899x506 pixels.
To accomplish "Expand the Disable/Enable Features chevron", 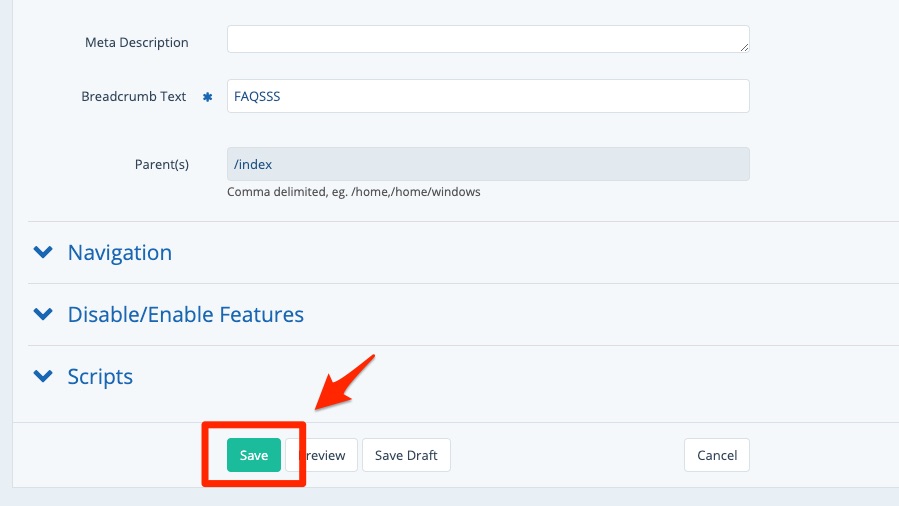I will point(43,315).
